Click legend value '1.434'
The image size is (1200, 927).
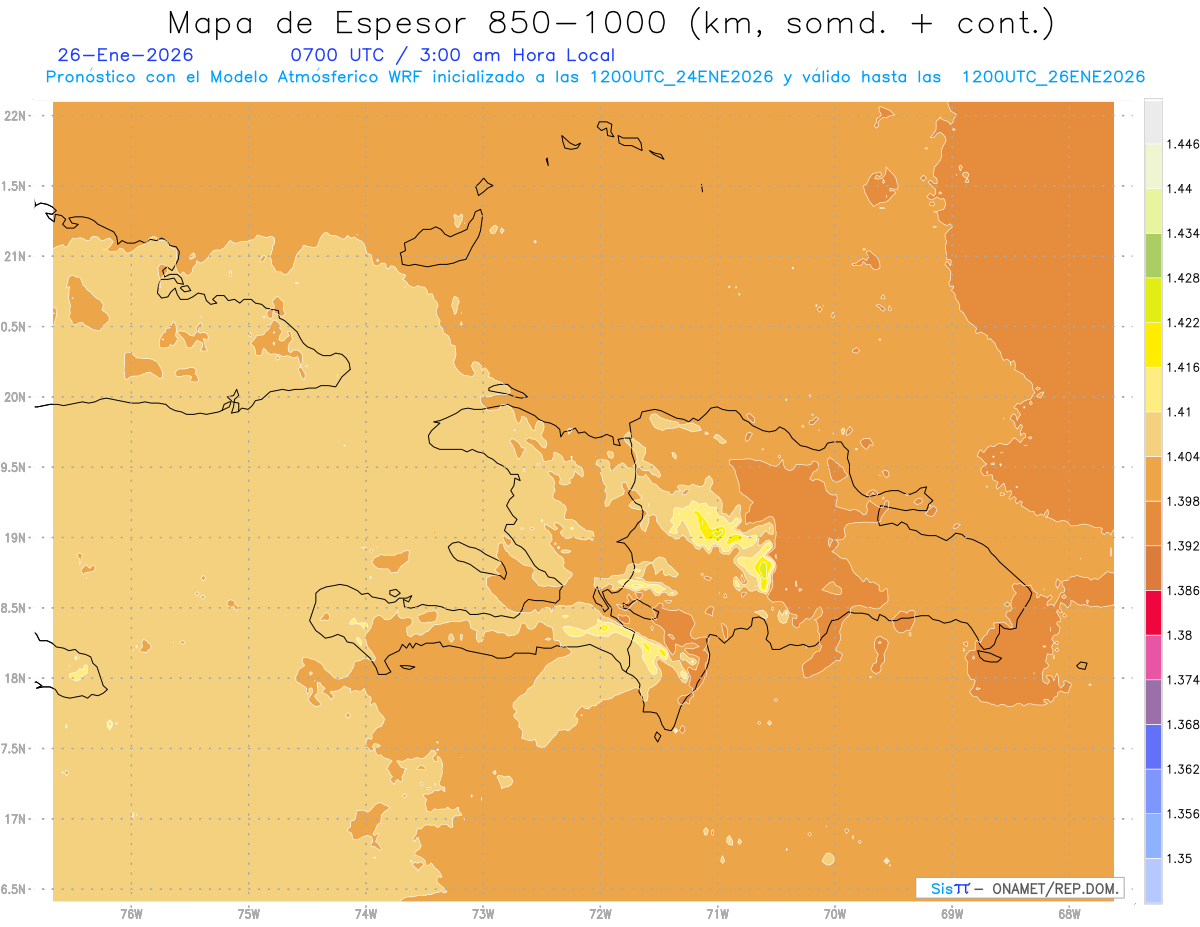1182,233
